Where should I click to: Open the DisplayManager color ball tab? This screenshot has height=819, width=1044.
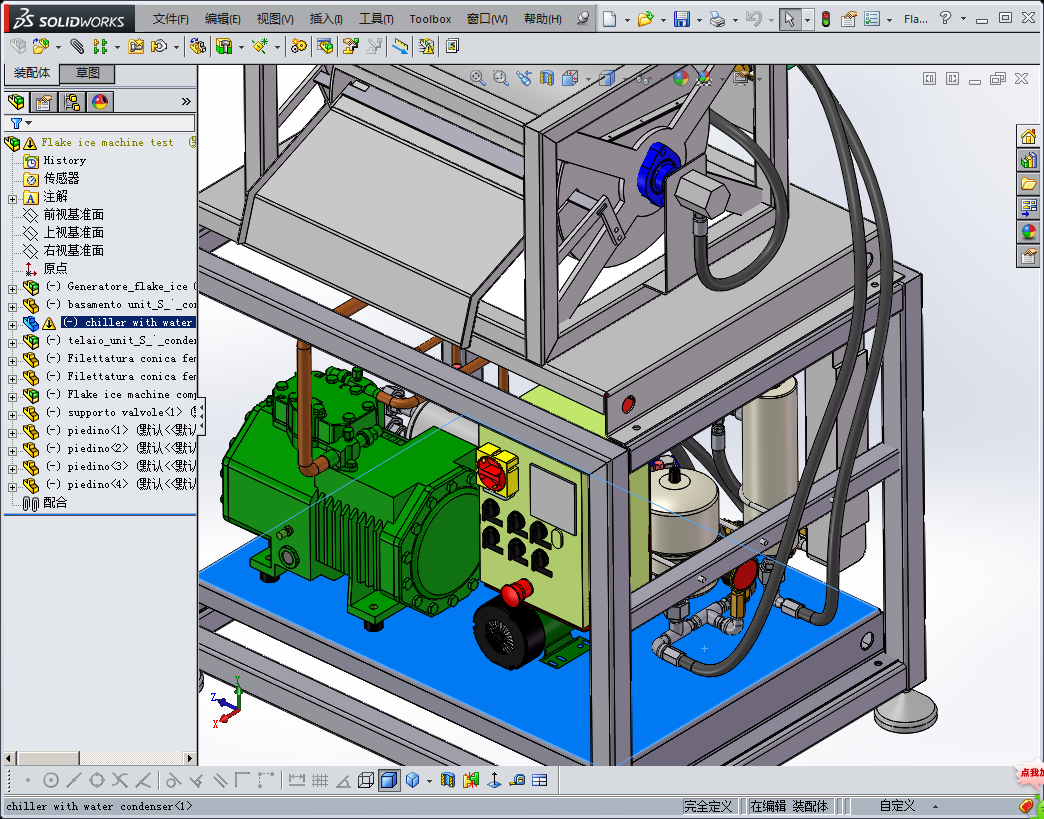pos(99,102)
